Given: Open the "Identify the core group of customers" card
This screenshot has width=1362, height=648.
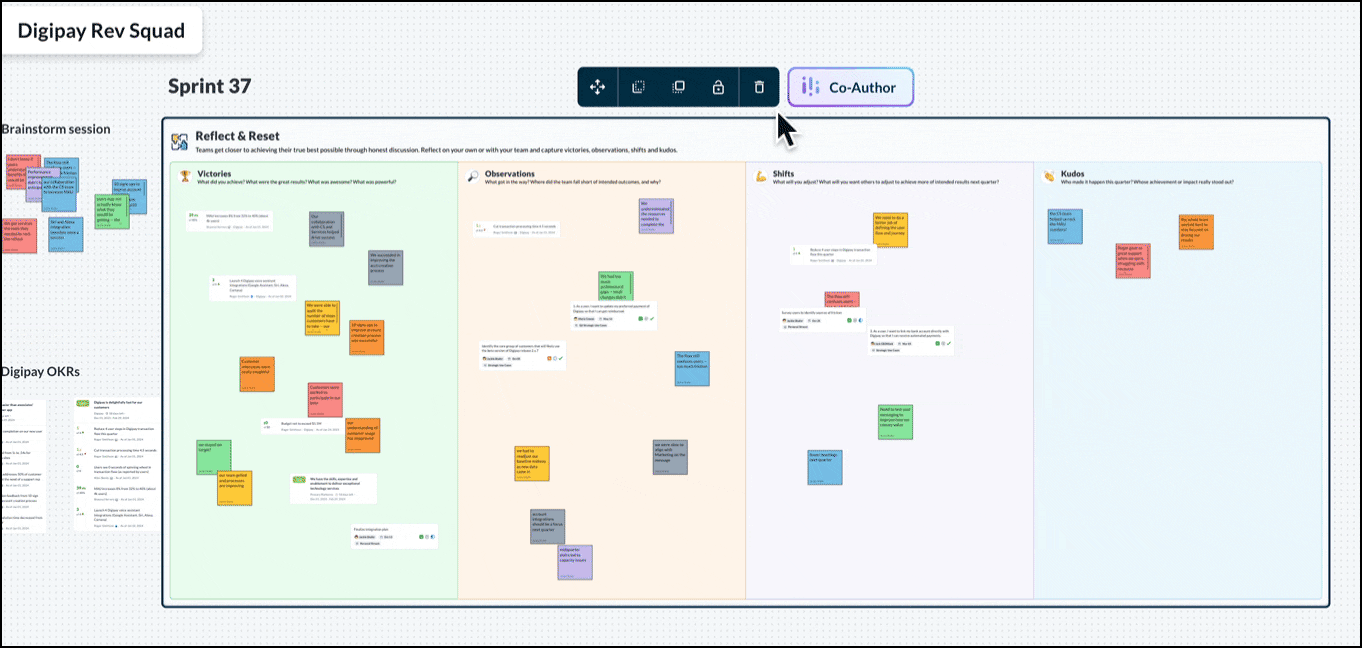Looking at the screenshot, I should tap(524, 356).
